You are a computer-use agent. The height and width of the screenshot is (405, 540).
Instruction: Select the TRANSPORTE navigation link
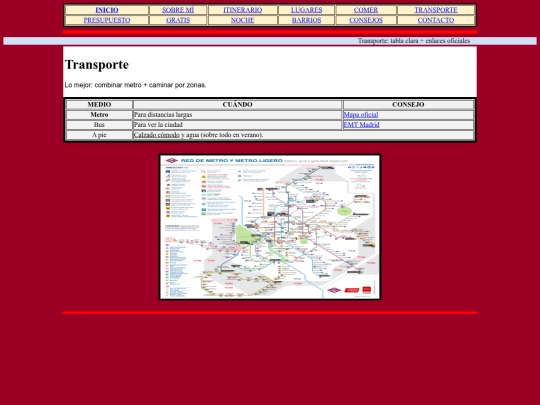(x=436, y=10)
